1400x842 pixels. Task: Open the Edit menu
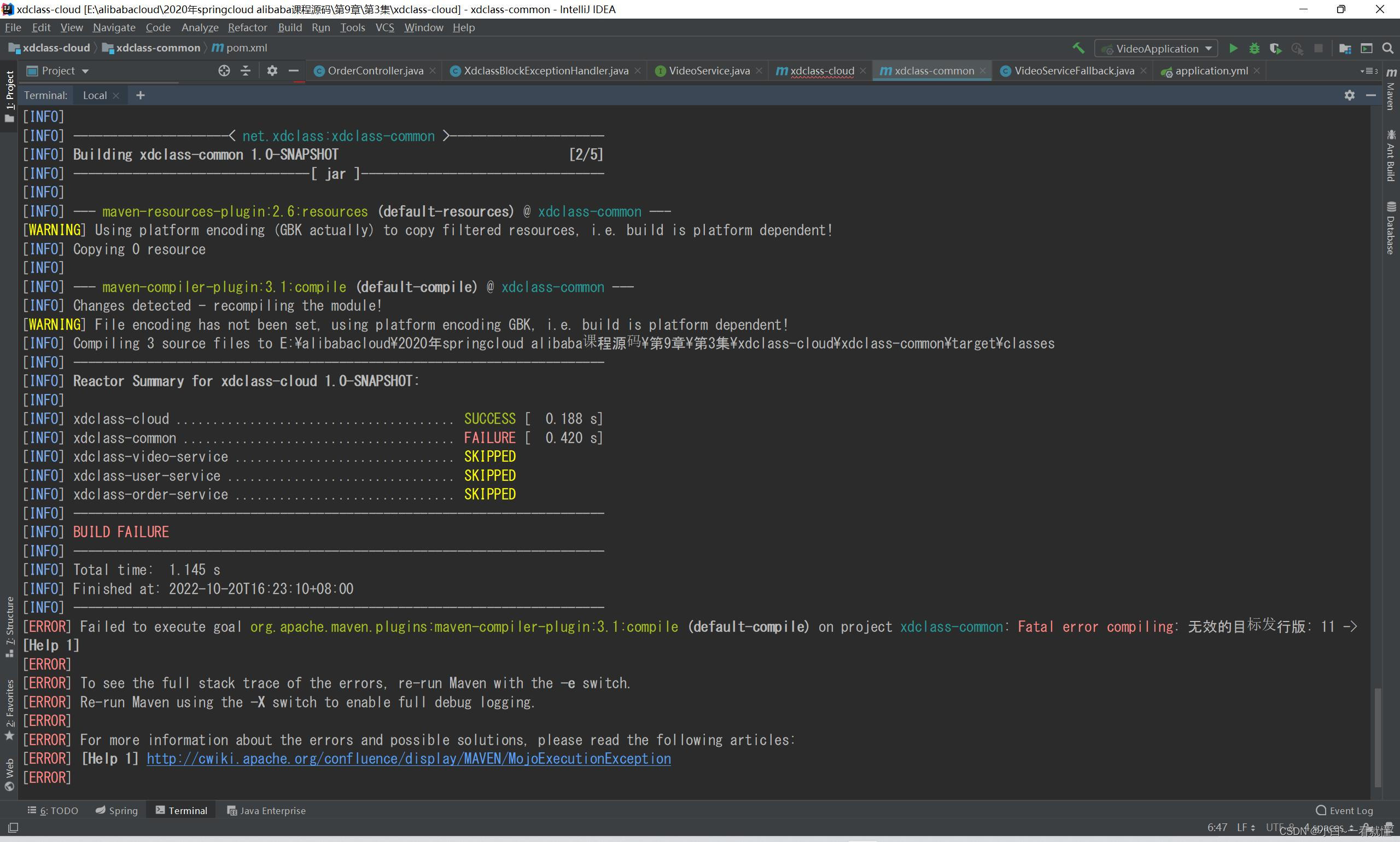(41, 27)
